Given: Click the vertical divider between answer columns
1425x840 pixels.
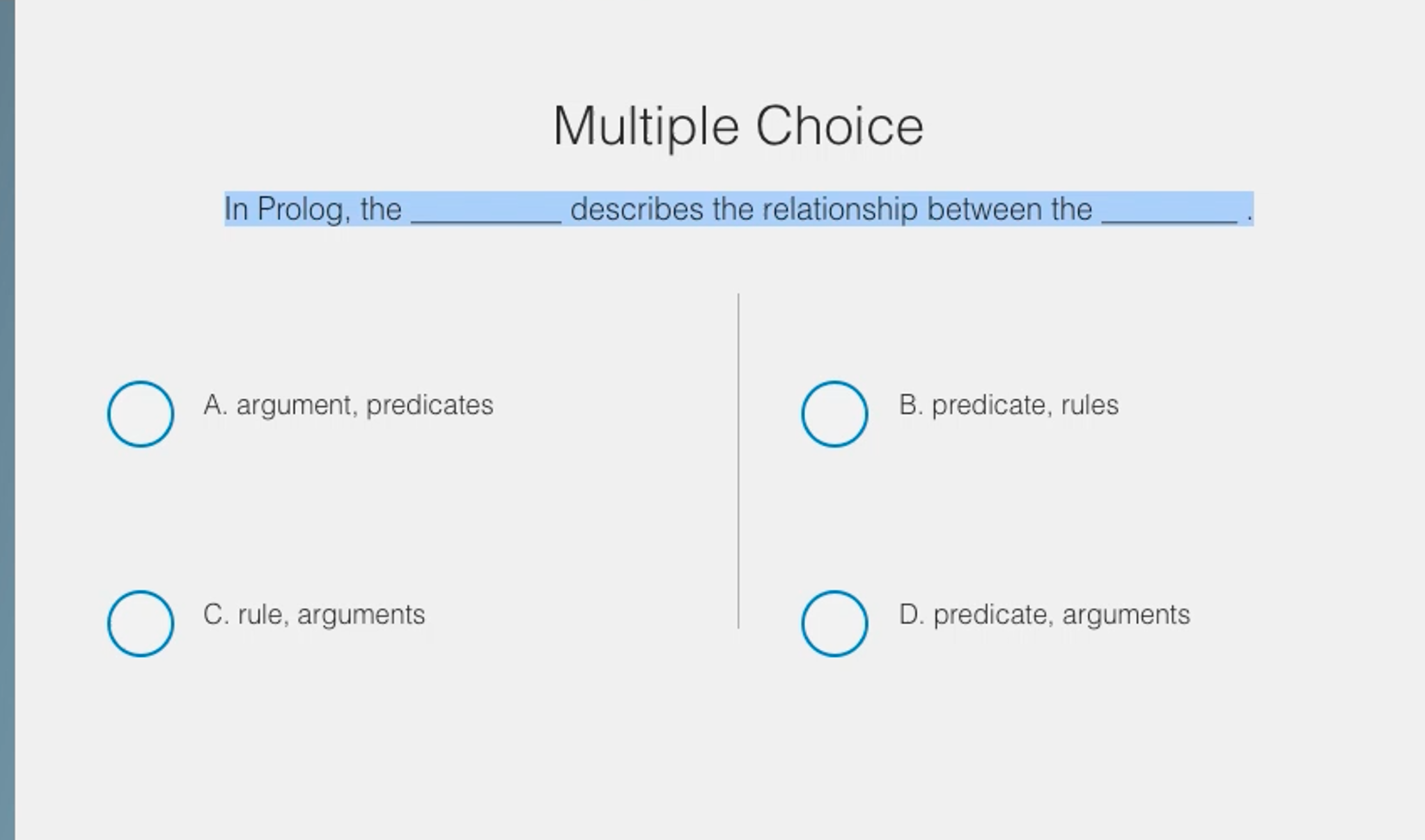Looking at the screenshot, I should (x=738, y=460).
